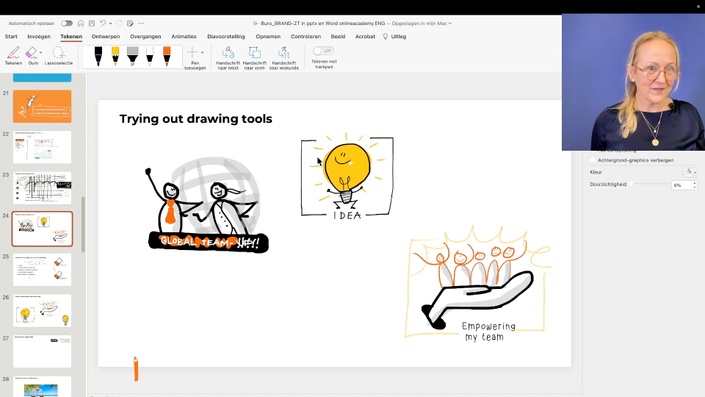The width and height of the screenshot is (705, 397).
Task: Open the Animaties tab
Action: 184,36
